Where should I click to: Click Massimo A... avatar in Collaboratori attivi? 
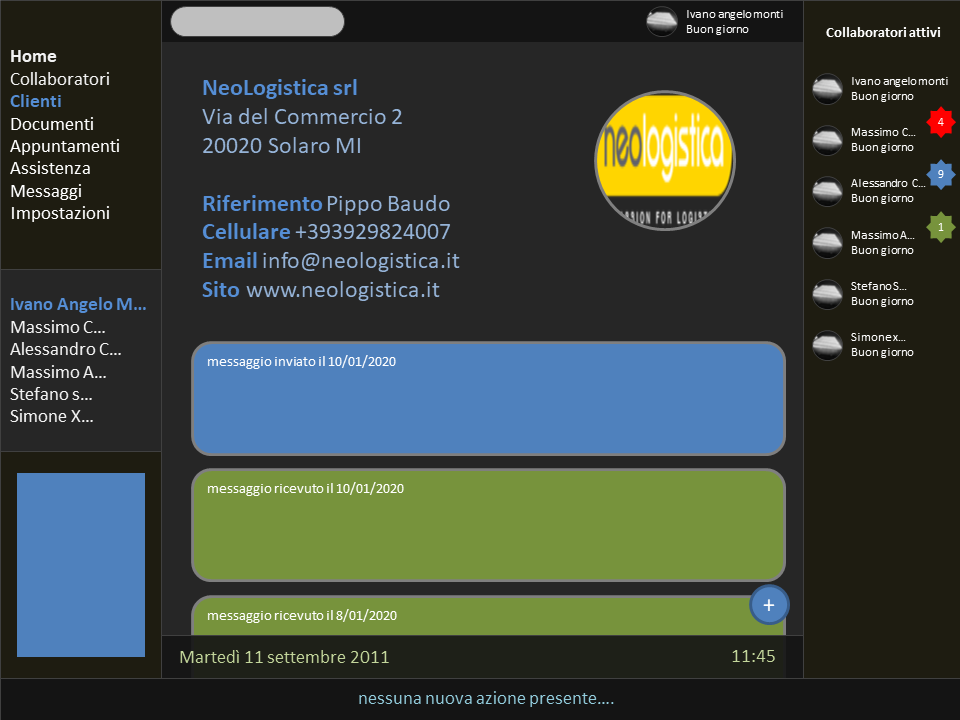tap(827, 243)
